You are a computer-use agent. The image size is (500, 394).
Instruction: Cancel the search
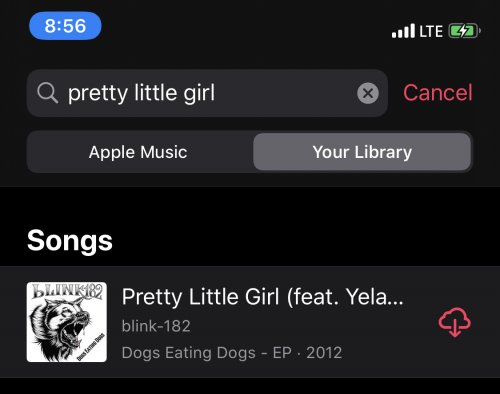438,92
